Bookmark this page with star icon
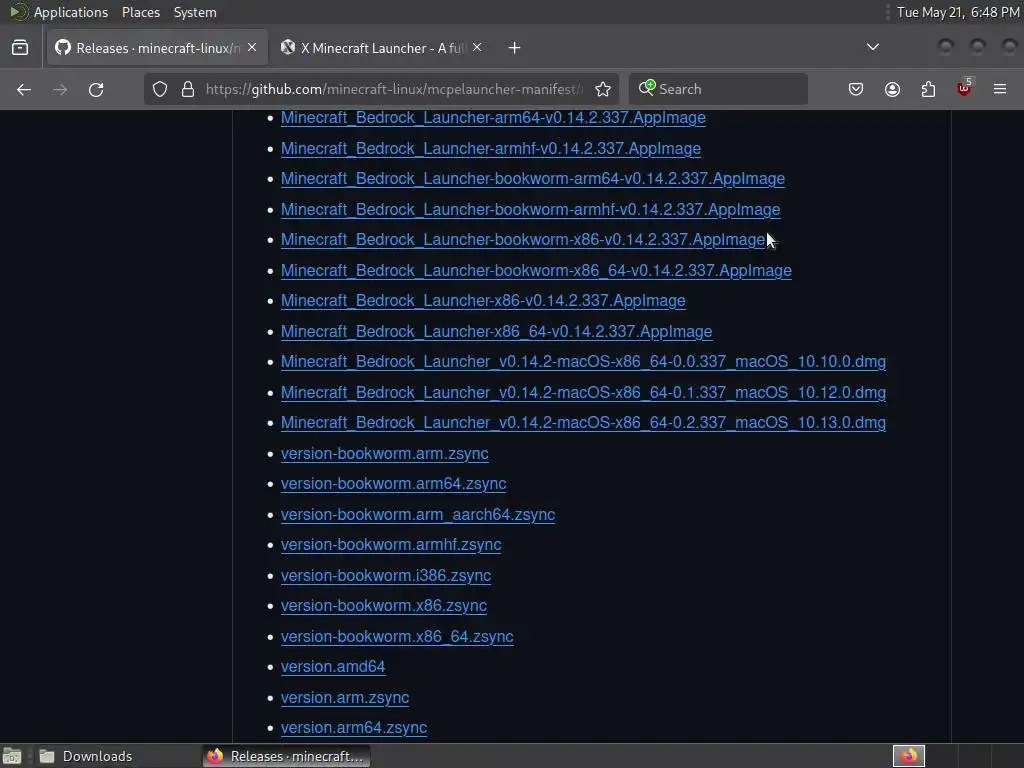 click(603, 89)
